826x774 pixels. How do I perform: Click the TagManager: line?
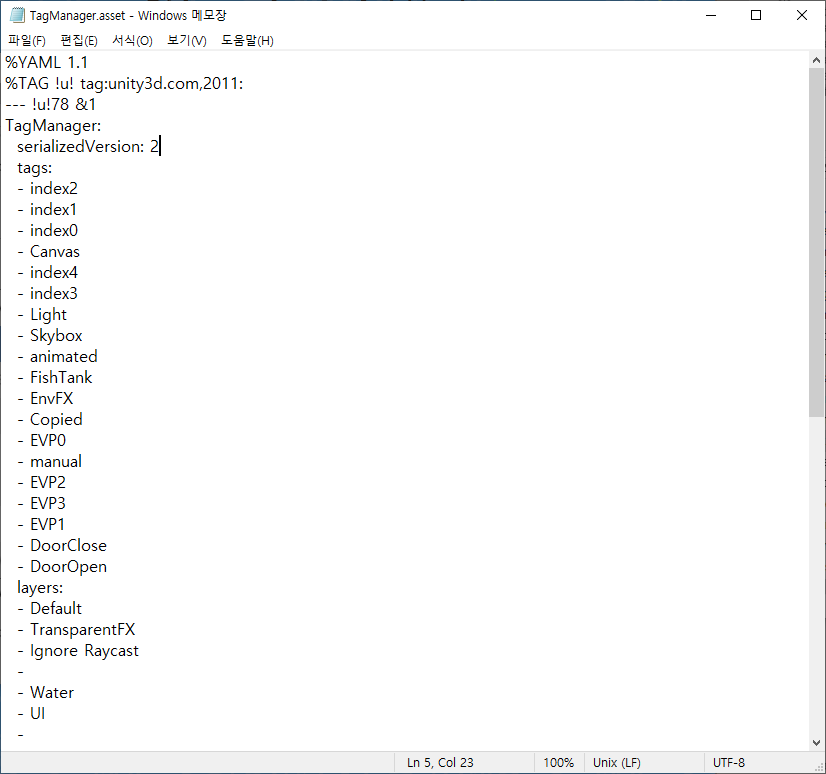click(53, 126)
